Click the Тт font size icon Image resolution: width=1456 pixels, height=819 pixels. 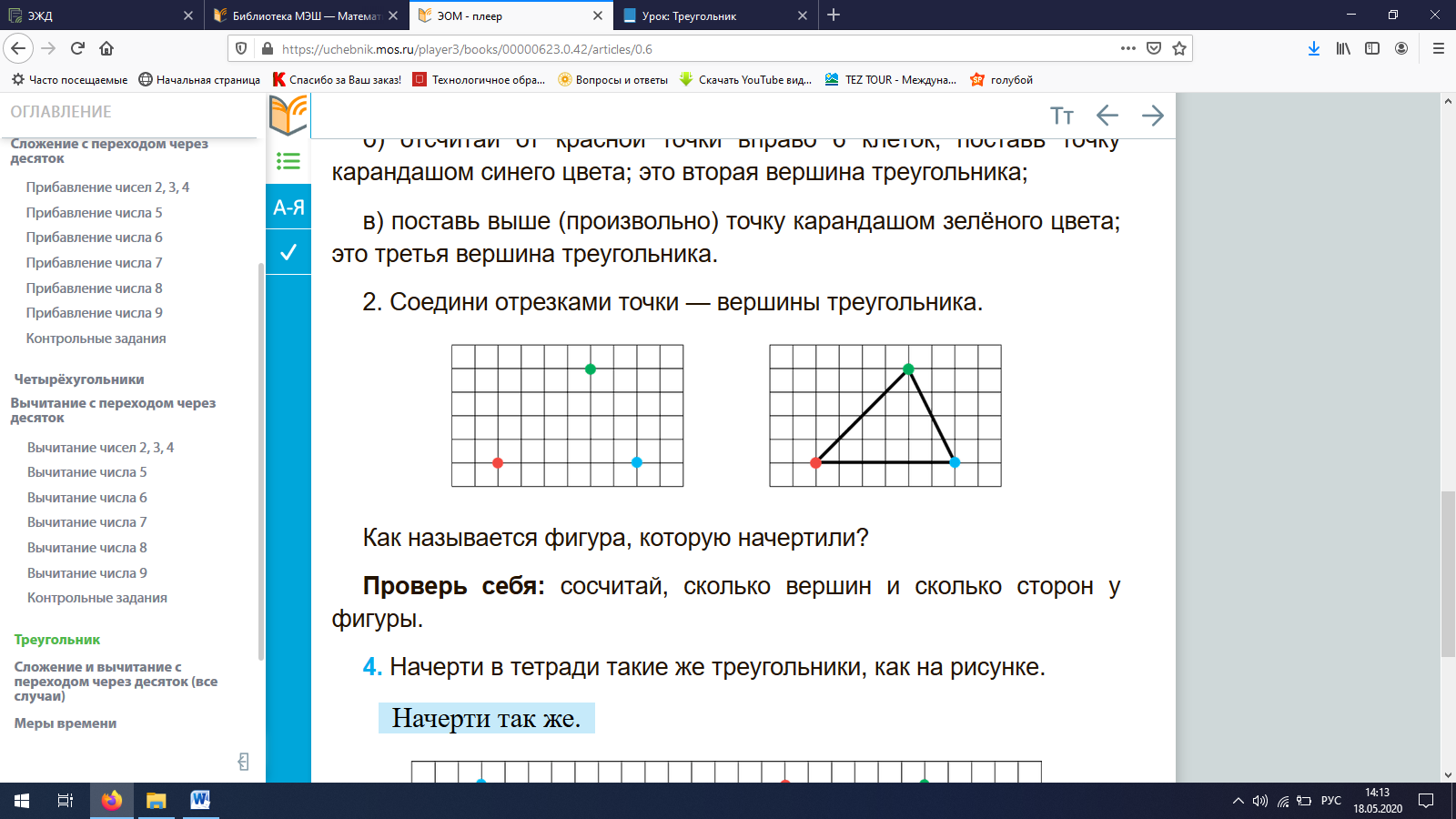coord(1062,116)
